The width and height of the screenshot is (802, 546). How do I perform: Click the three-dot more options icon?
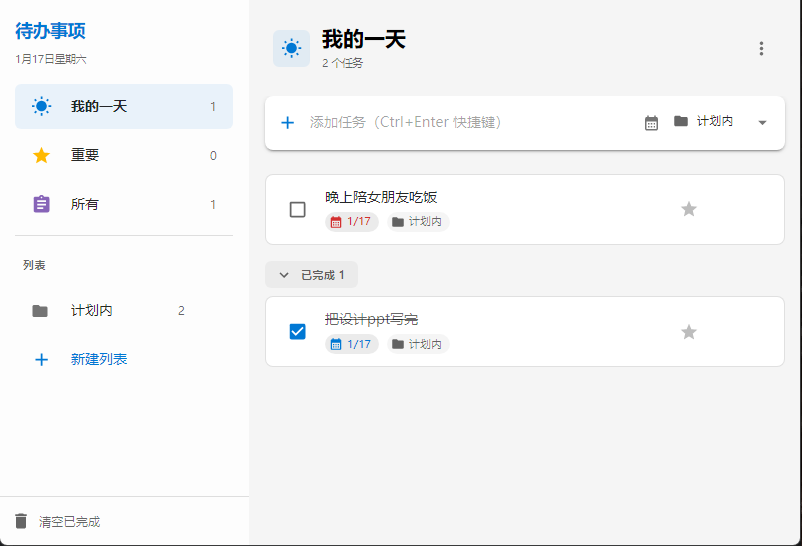pyautogui.click(x=761, y=49)
